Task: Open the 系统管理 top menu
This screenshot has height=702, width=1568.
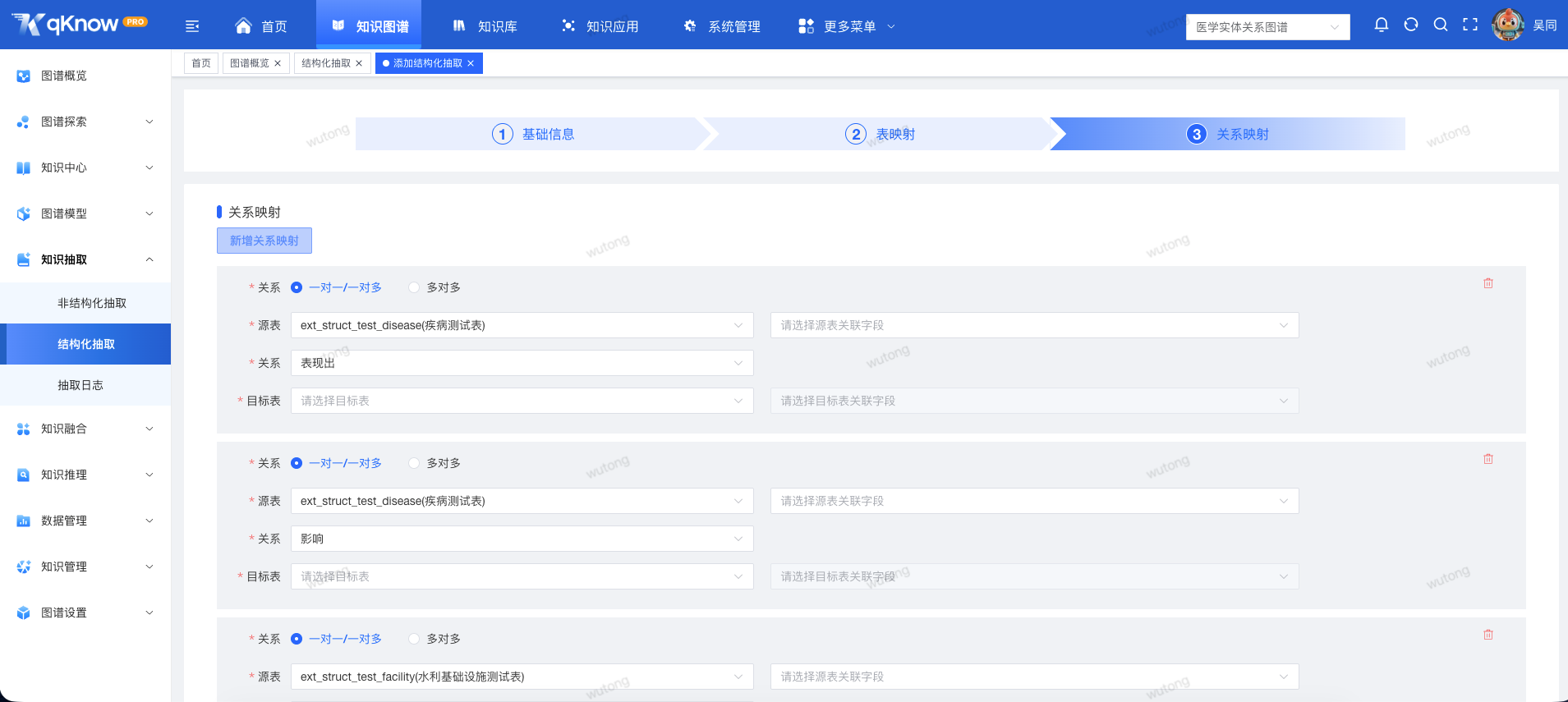Action: coord(721,26)
